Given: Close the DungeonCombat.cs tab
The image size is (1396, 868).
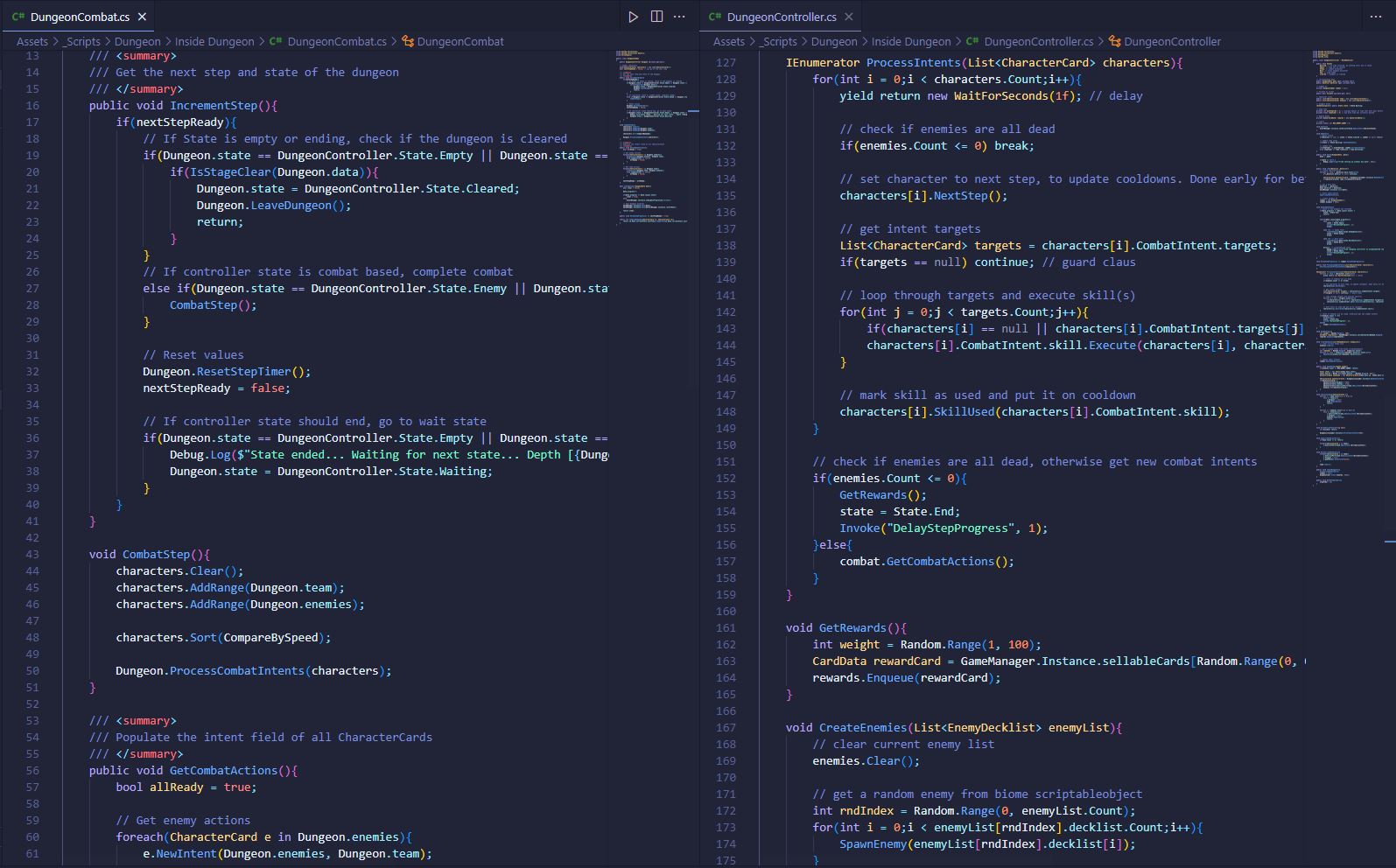Looking at the screenshot, I should pos(143,17).
